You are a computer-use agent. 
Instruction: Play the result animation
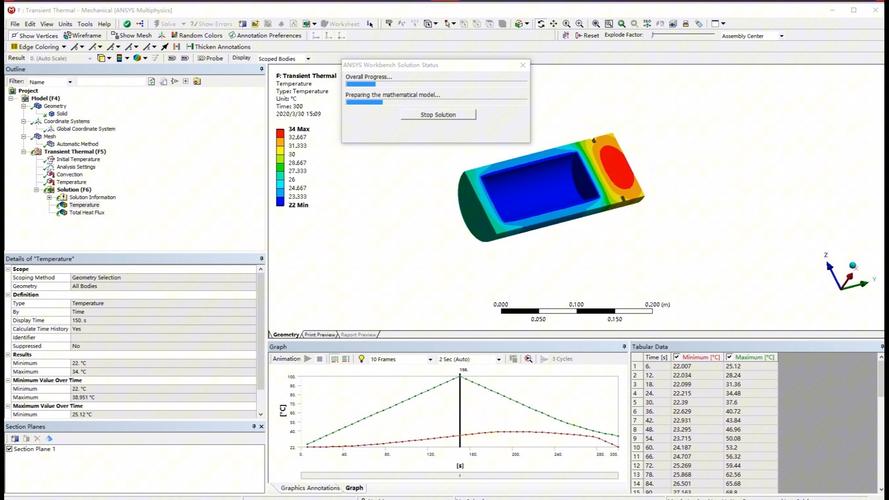(308, 359)
